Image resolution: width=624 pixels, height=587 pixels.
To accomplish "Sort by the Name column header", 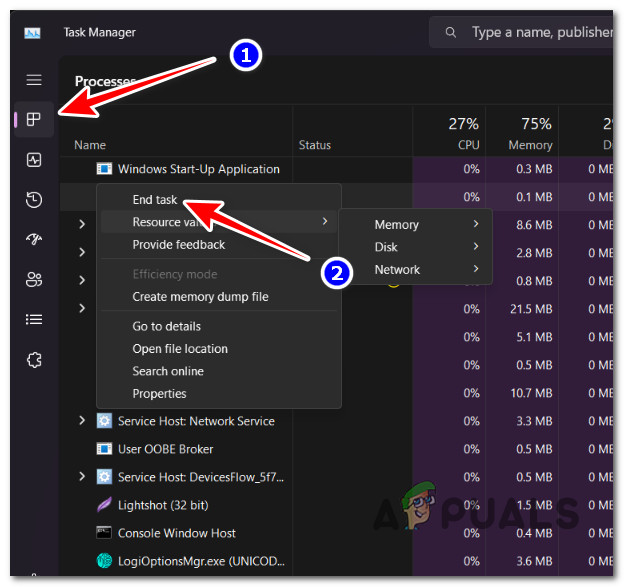I will click(90, 145).
